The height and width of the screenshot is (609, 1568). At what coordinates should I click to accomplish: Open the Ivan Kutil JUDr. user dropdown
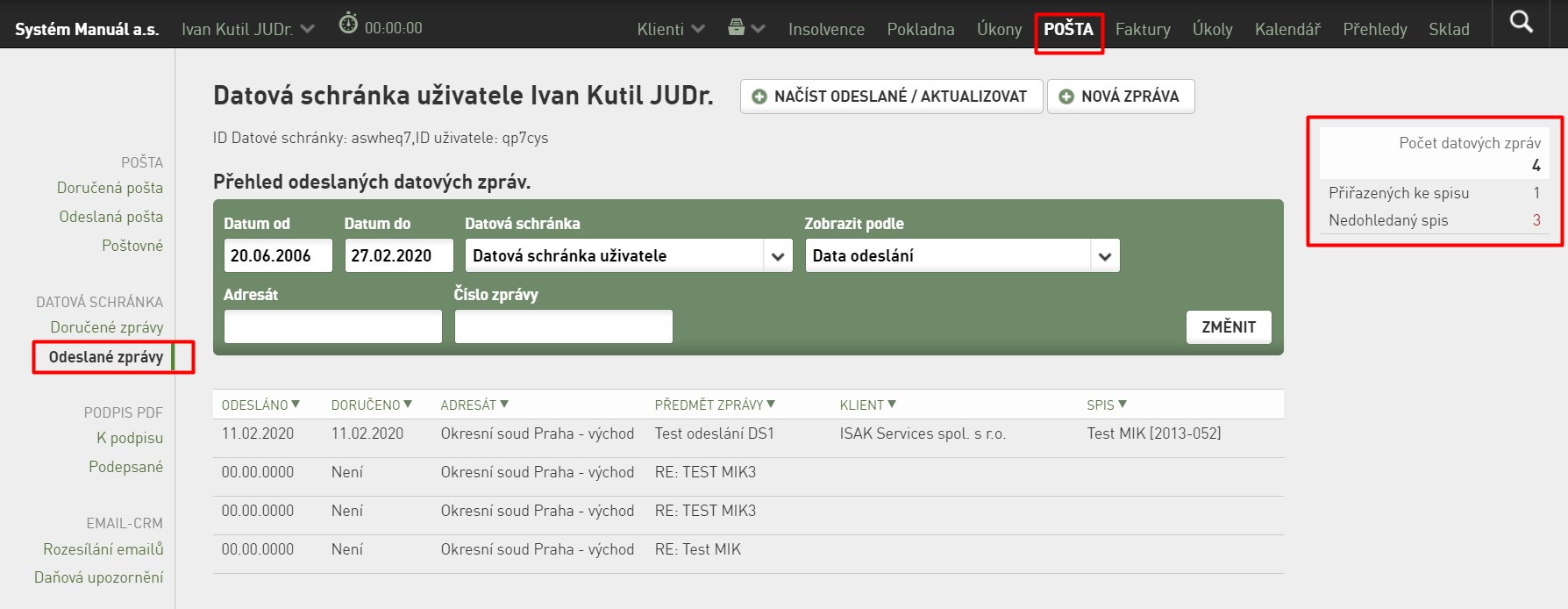point(248,29)
